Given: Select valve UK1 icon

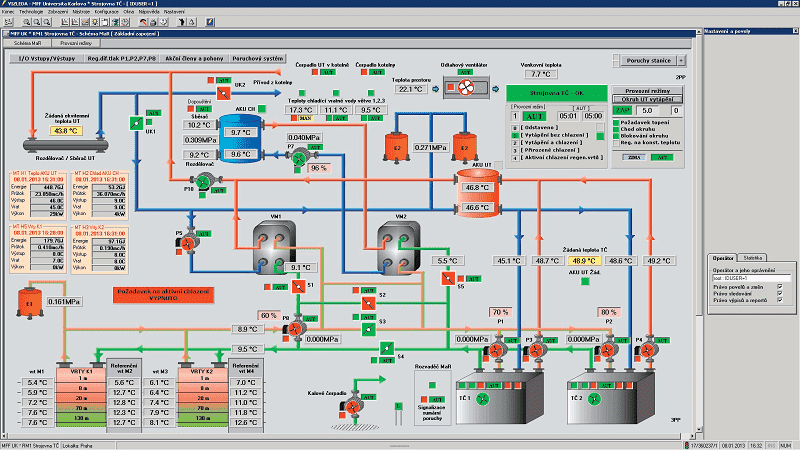Looking at the screenshot, I should pyautogui.click(x=136, y=123).
